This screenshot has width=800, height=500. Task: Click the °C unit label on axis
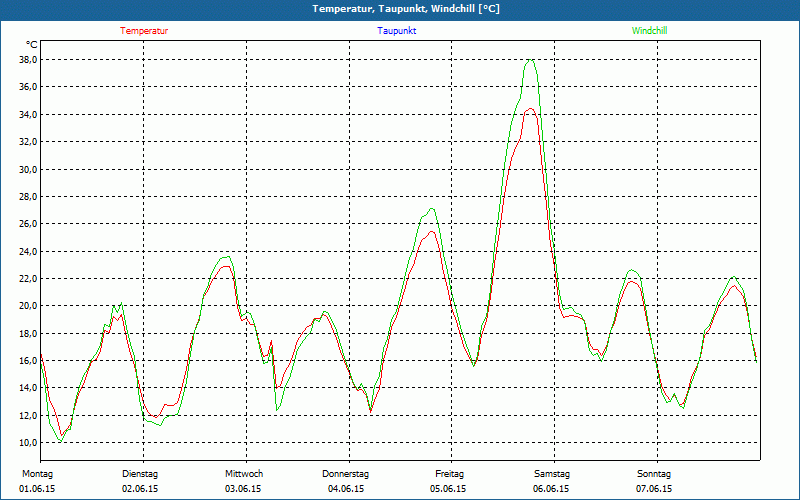(31, 45)
